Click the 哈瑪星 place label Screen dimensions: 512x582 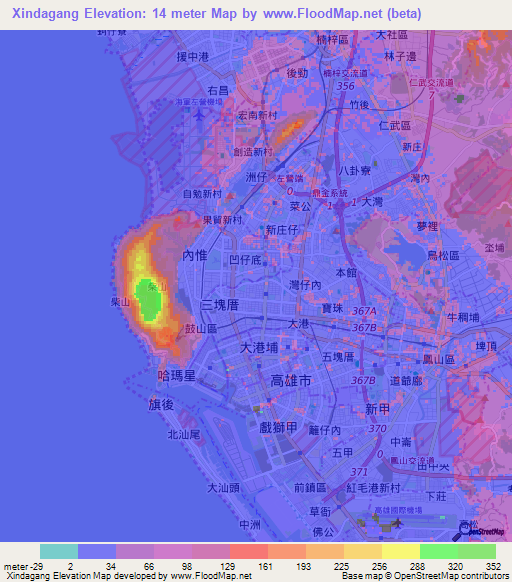177,376
